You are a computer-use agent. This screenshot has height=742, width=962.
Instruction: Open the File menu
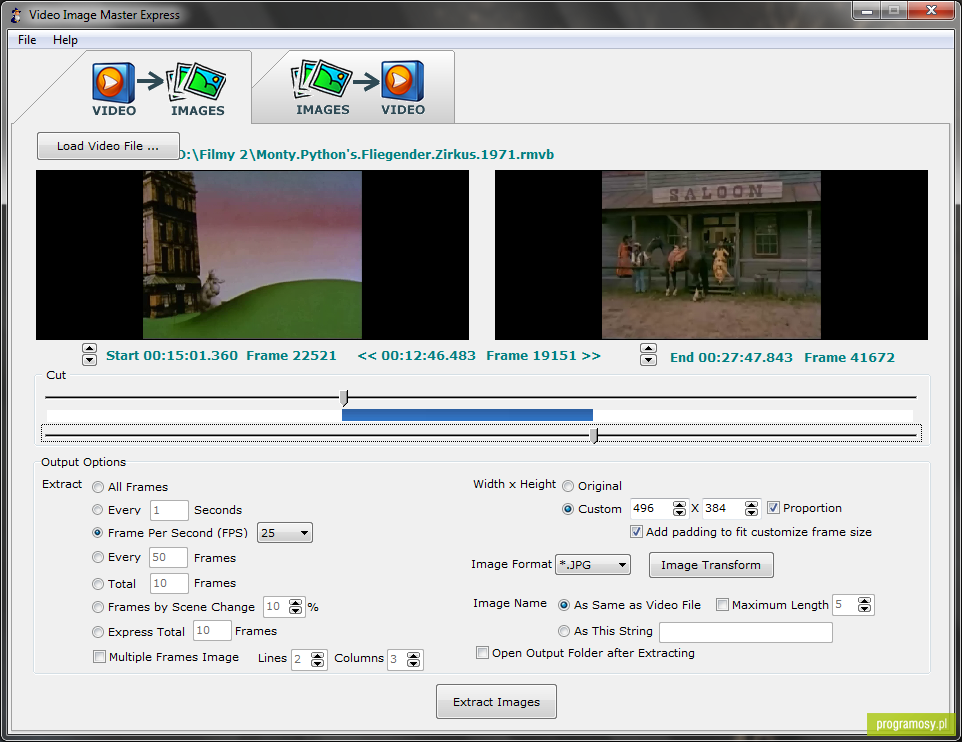tap(27, 40)
